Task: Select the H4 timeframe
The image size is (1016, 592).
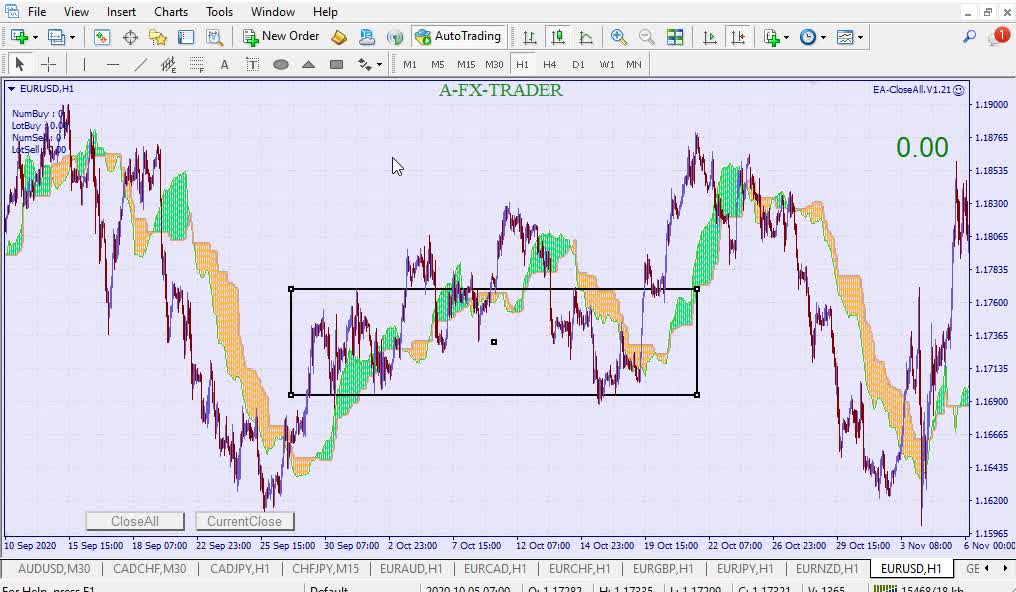Action: tap(550, 65)
